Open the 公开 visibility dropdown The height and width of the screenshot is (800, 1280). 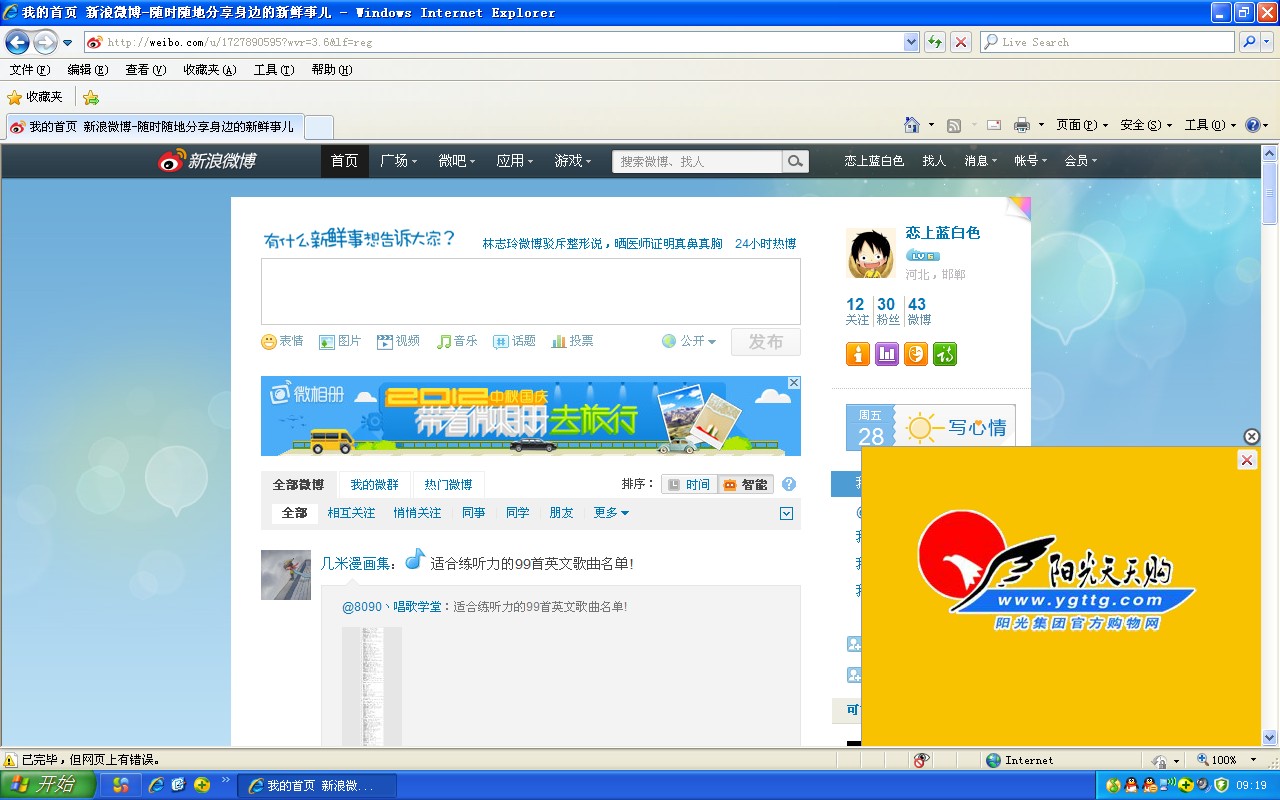(x=689, y=341)
